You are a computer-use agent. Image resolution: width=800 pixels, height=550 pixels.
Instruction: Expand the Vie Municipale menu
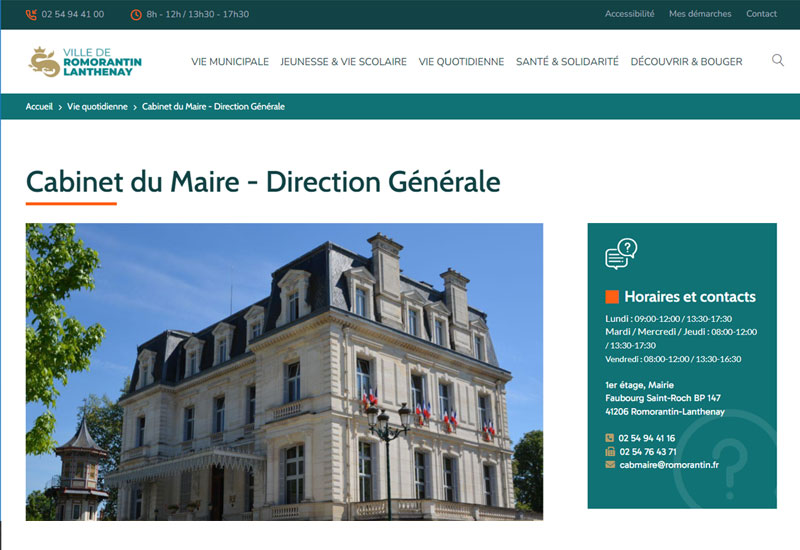click(230, 61)
